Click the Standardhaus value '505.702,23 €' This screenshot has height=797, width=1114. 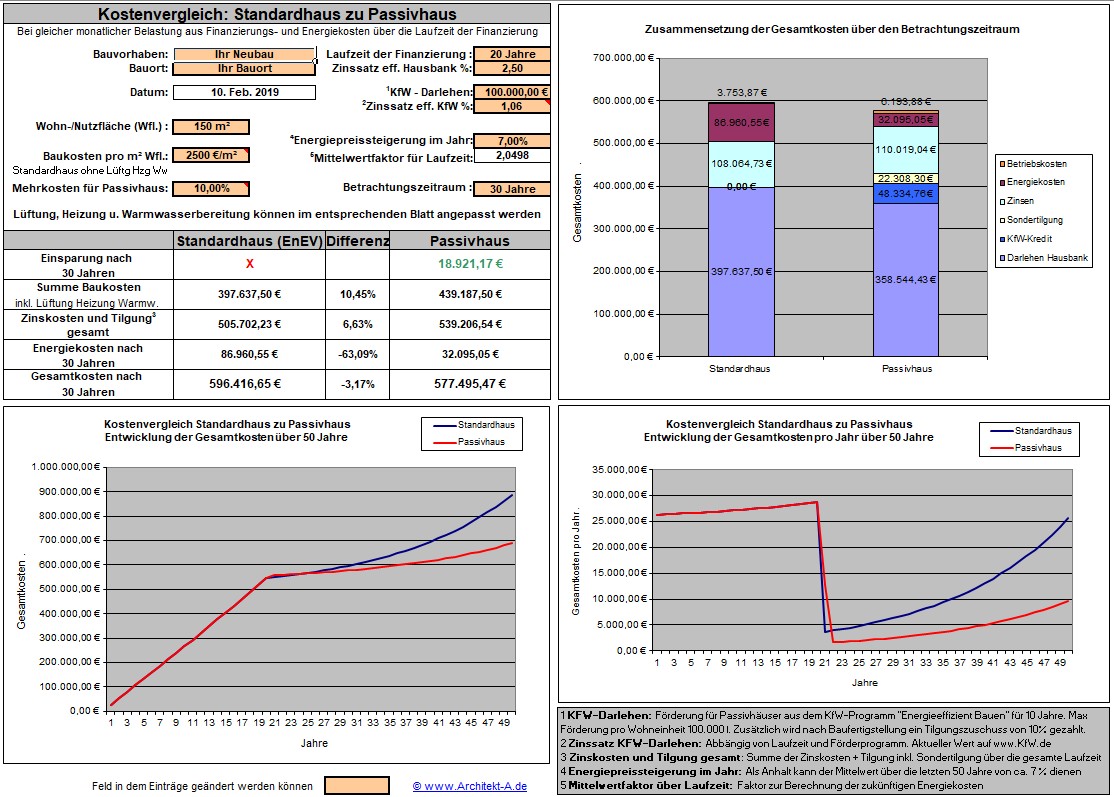(249, 325)
